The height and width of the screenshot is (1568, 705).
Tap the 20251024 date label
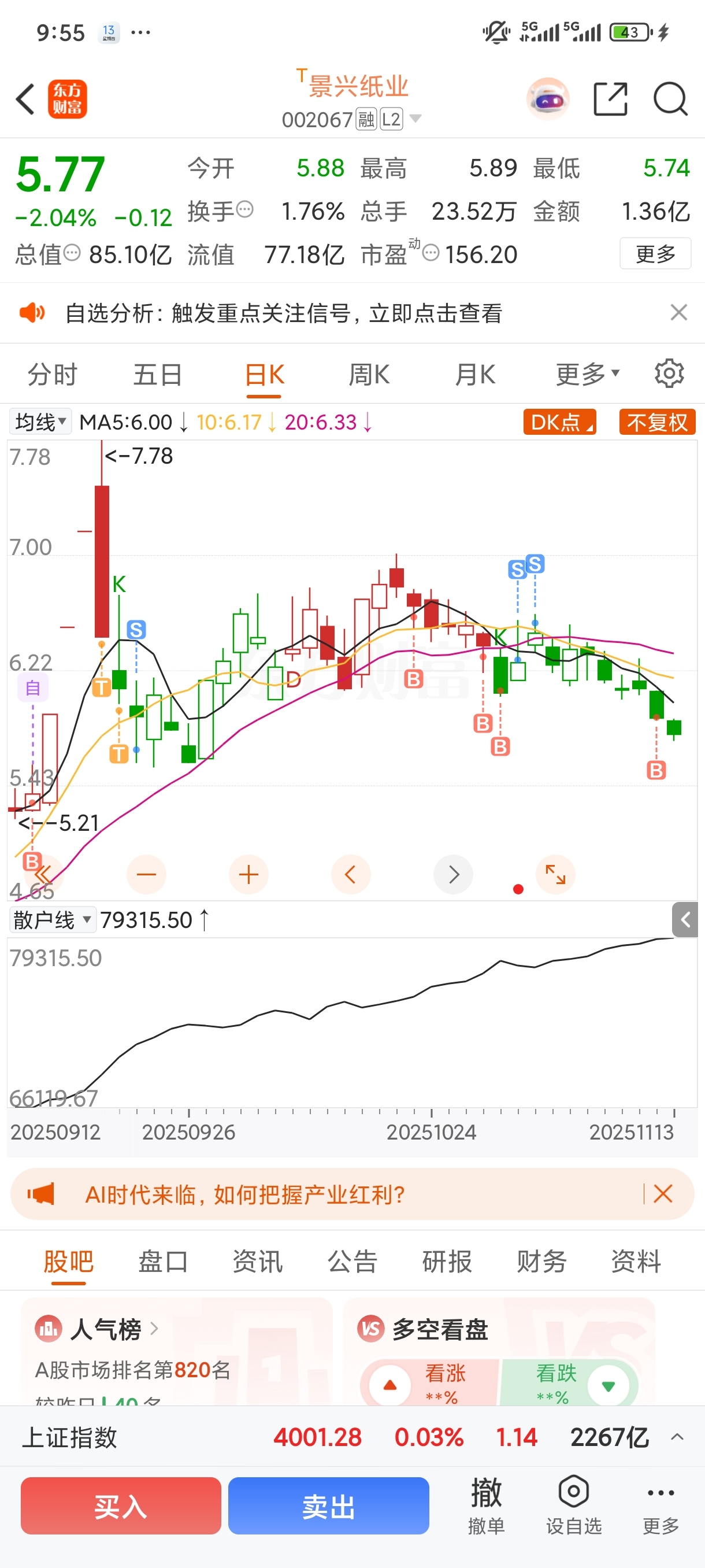431,1131
